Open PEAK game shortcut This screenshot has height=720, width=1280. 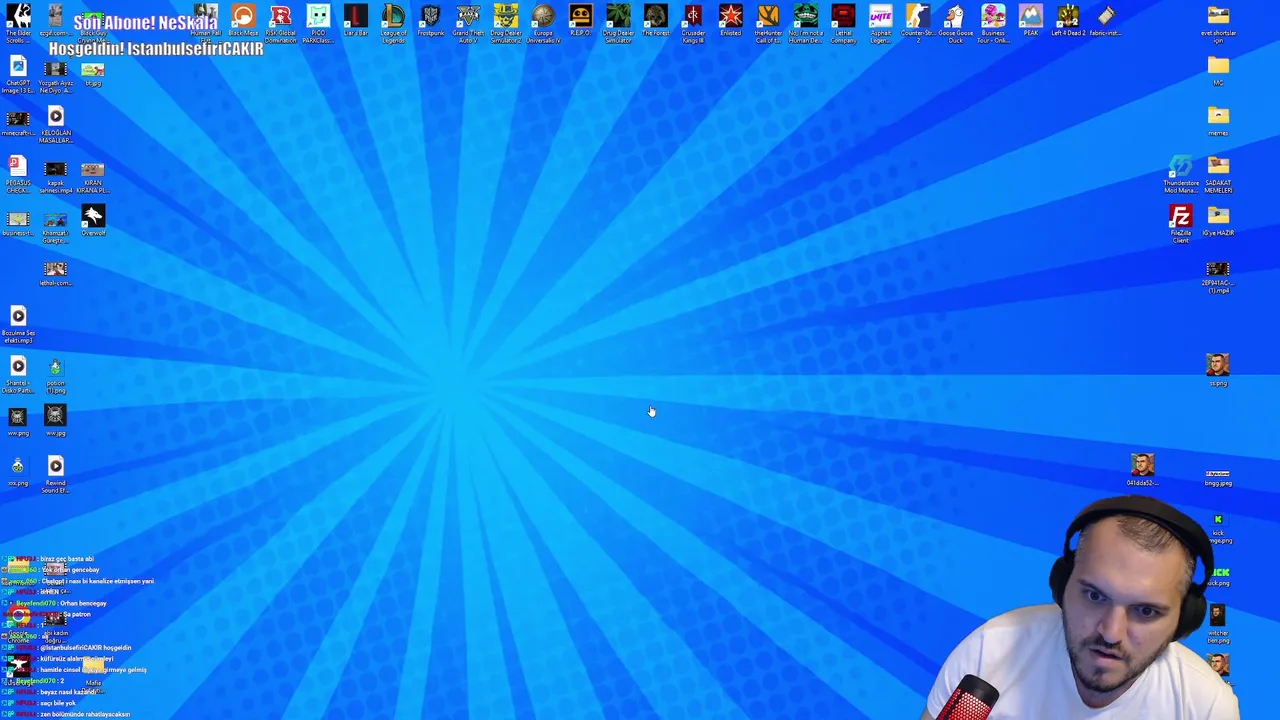pyautogui.click(x=1030, y=22)
